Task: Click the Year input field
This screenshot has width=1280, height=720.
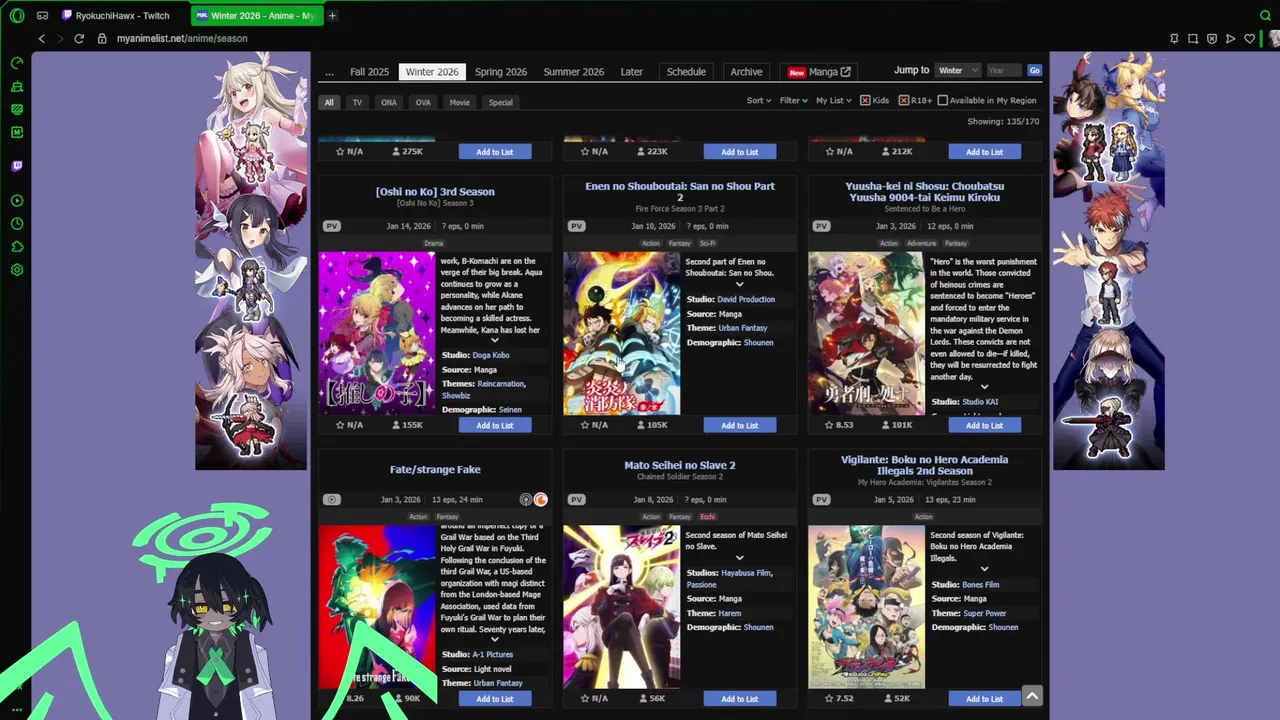Action: click(x=1004, y=70)
